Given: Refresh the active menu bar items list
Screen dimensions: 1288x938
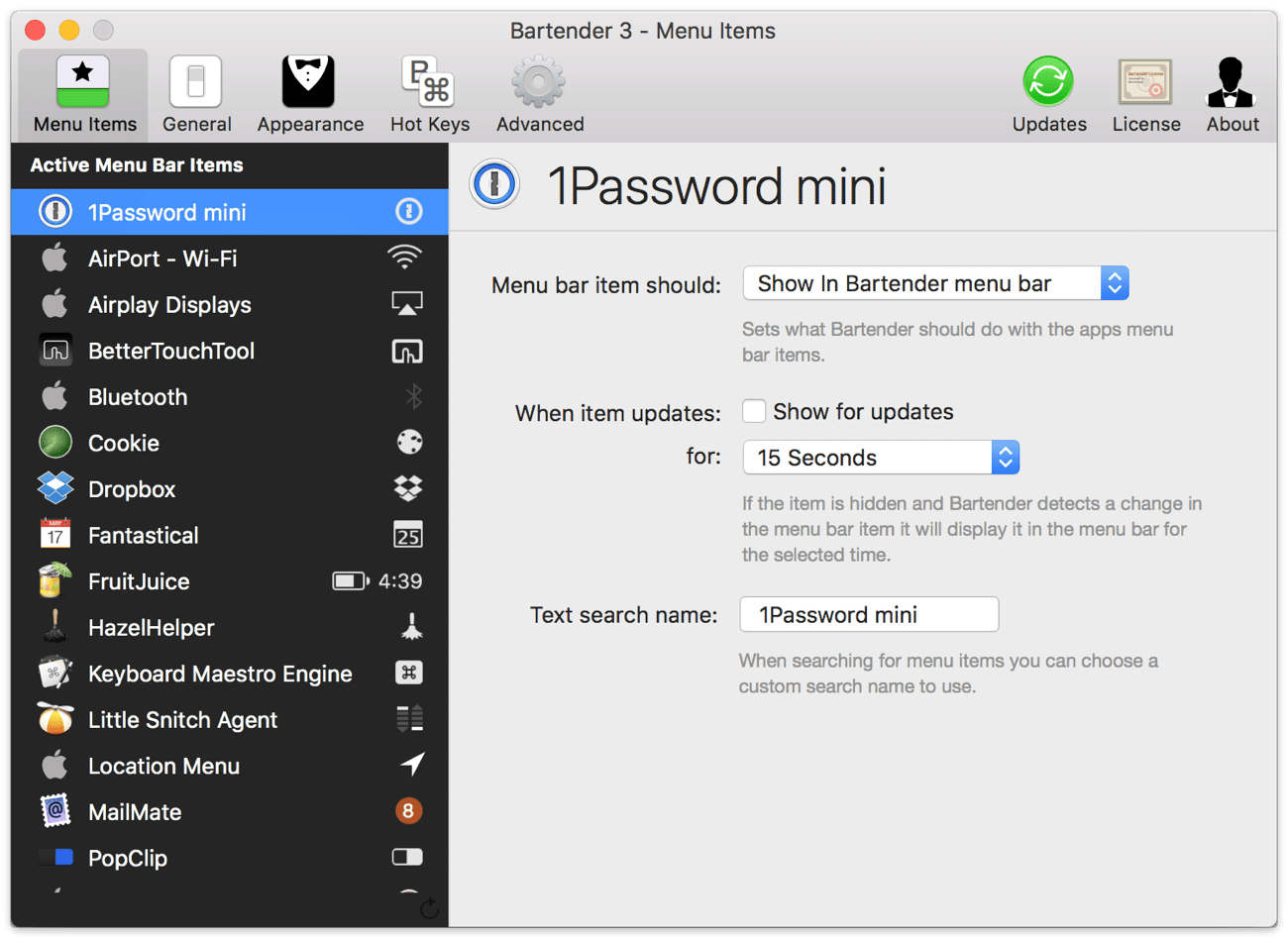Looking at the screenshot, I should [429, 909].
